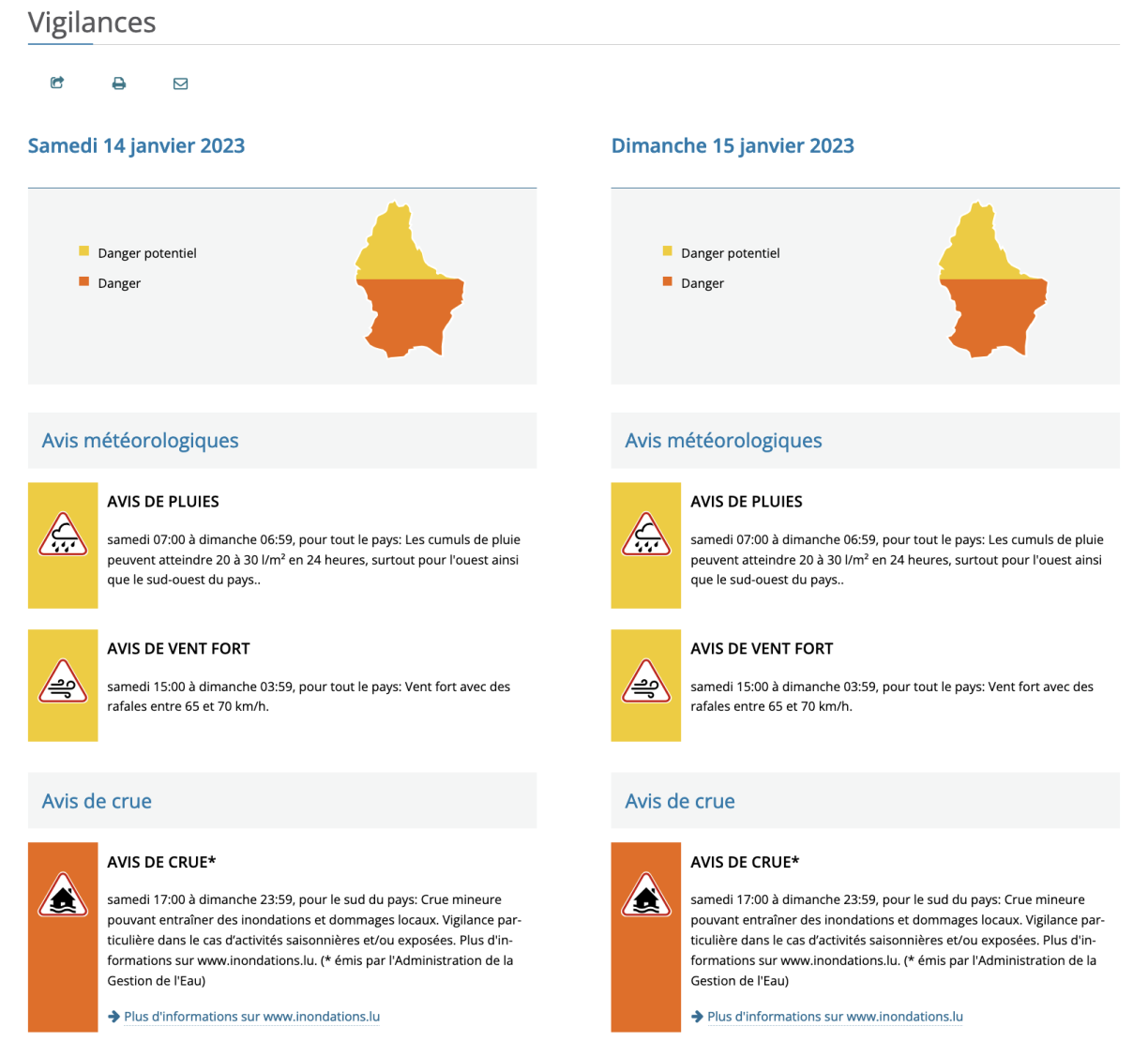Click the email envelope icon
The height and width of the screenshot is (1042, 1148).
click(x=181, y=83)
